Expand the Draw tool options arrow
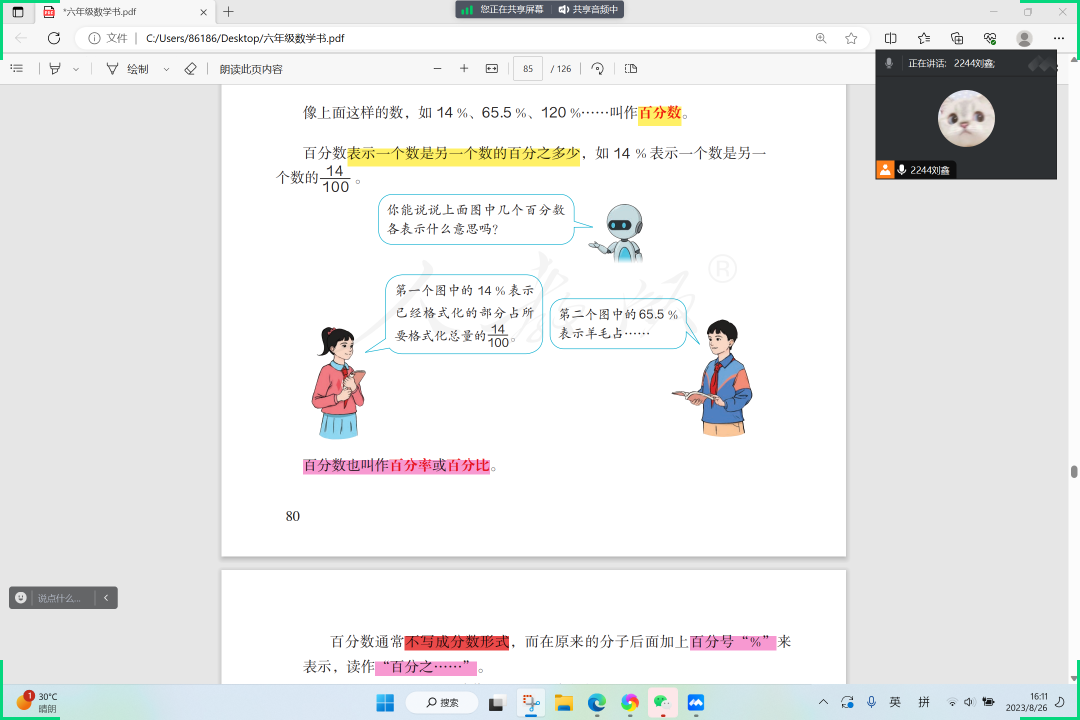The width and height of the screenshot is (1080, 720). tap(165, 69)
